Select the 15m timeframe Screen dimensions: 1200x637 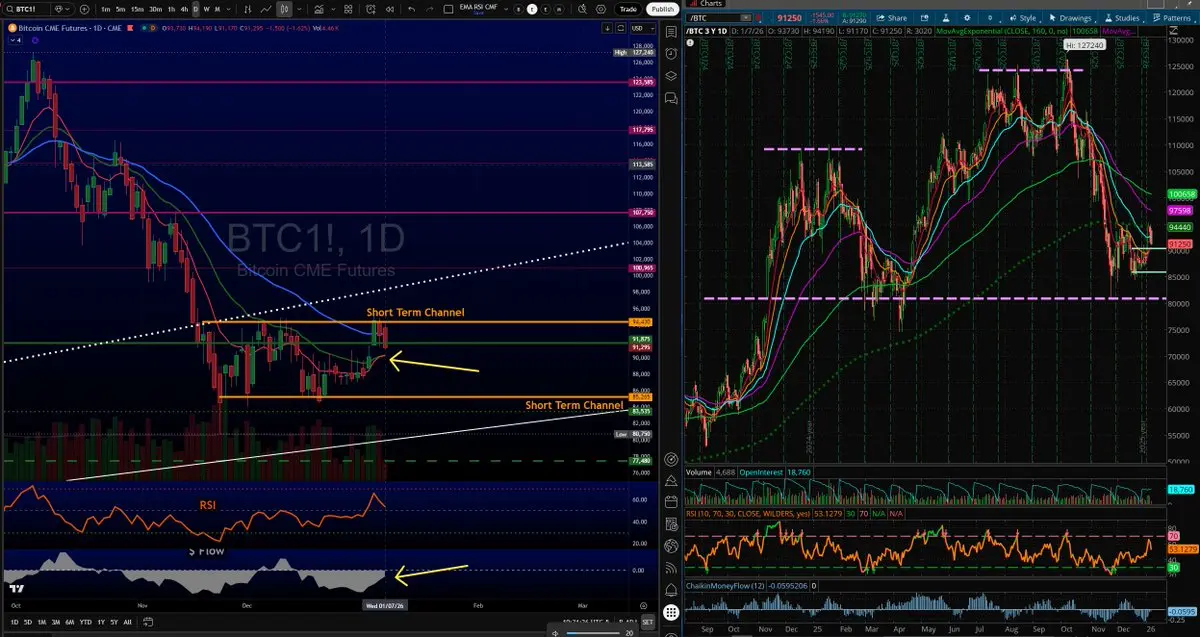point(137,9)
